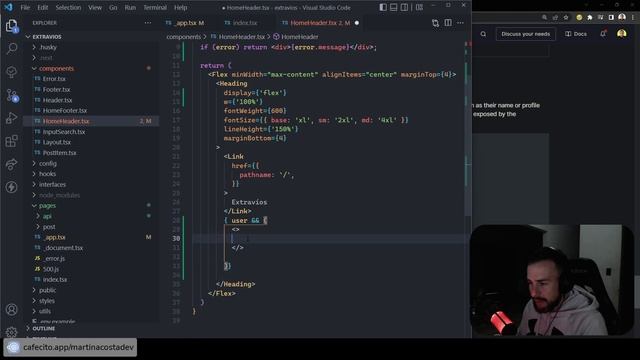Open the Source Control view
Screen dimensions: 640x360
pos(11,96)
